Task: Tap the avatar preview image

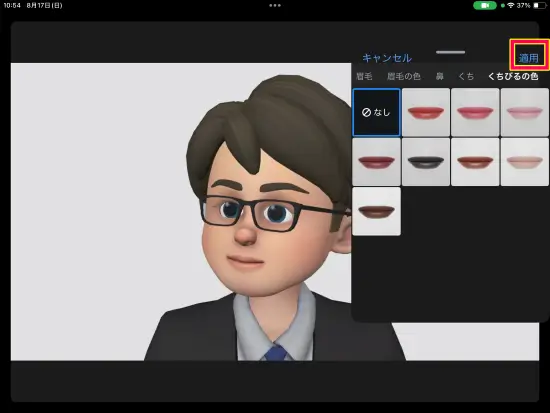Action: pos(181,212)
